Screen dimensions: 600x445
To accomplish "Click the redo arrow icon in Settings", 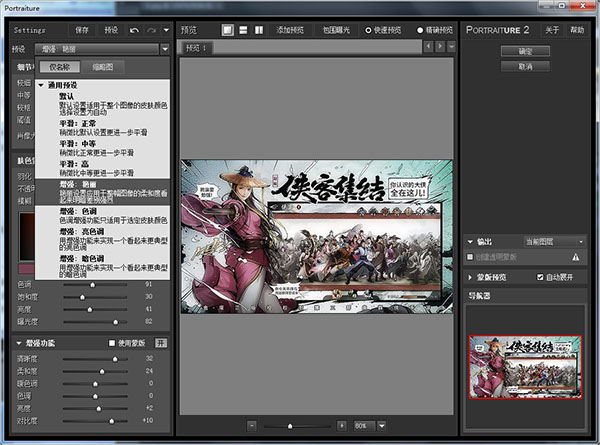I will pyautogui.click(x=152, y=30).
